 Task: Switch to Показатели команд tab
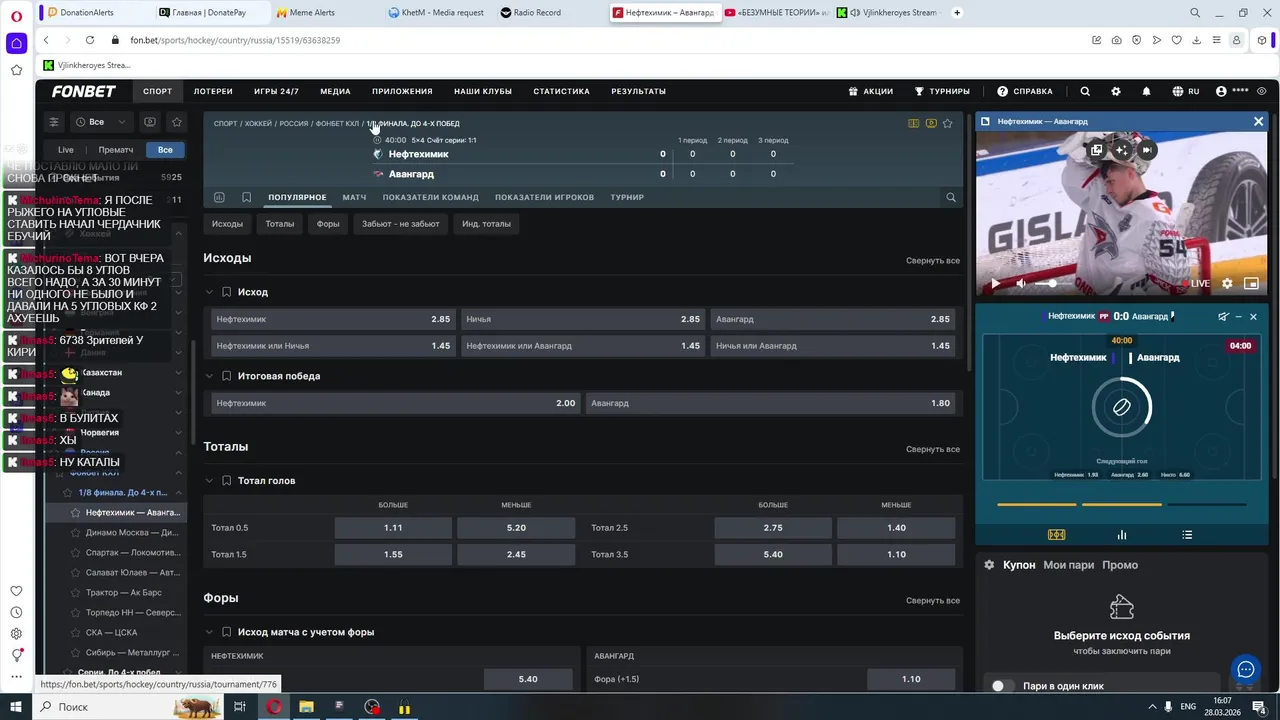(x=430, y=197)
